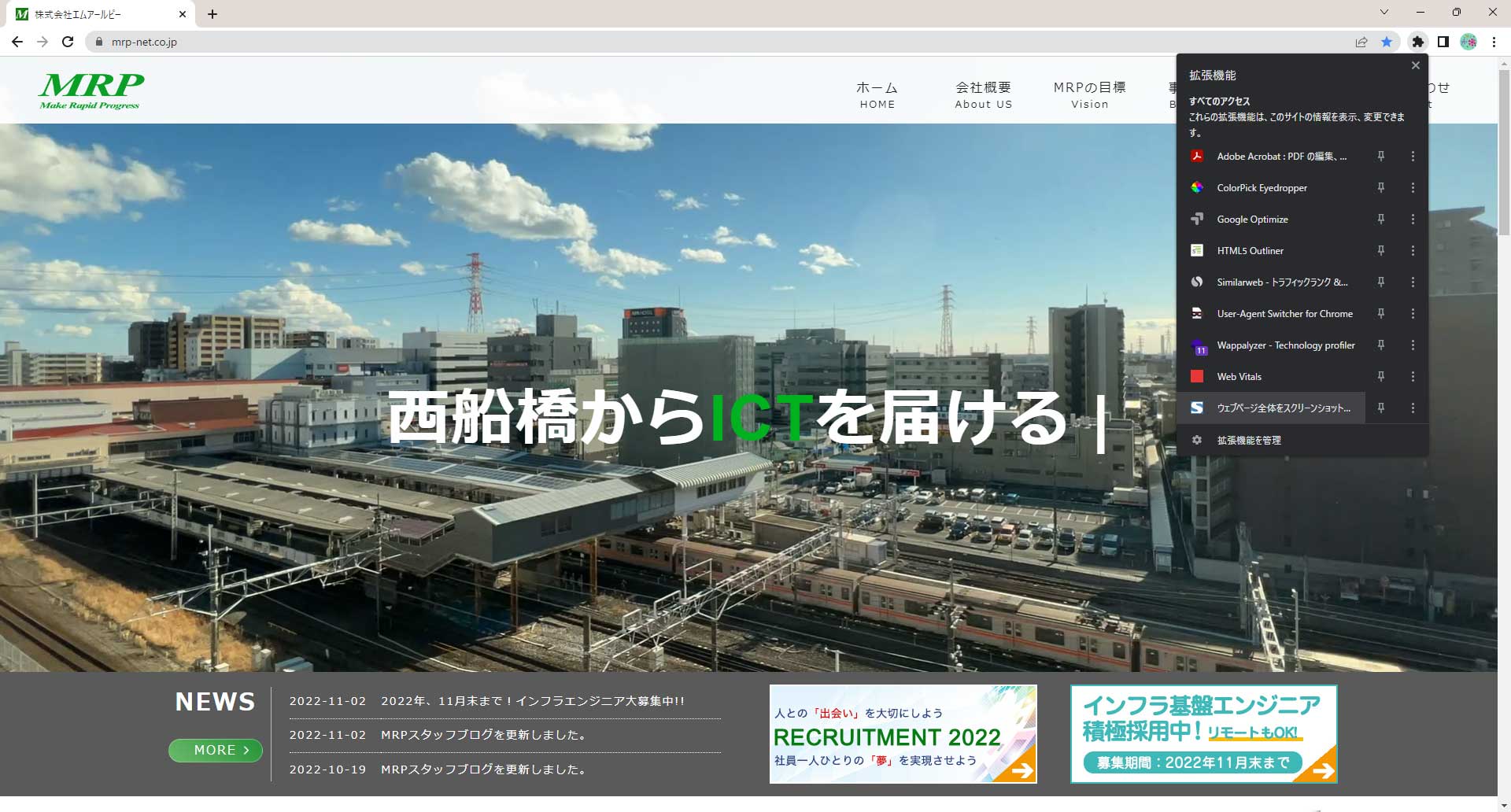Click the green MORE news button
Viewport: 1511px width, 812px height.
pyautogui.click(x=215, y=750)
